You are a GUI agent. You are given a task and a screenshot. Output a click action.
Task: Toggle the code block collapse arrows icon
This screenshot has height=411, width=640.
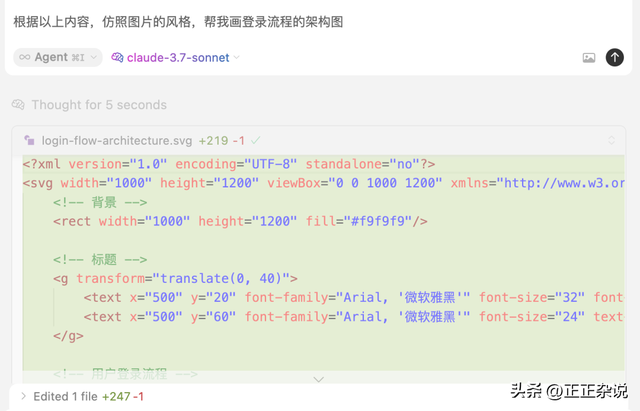[611, 140]
